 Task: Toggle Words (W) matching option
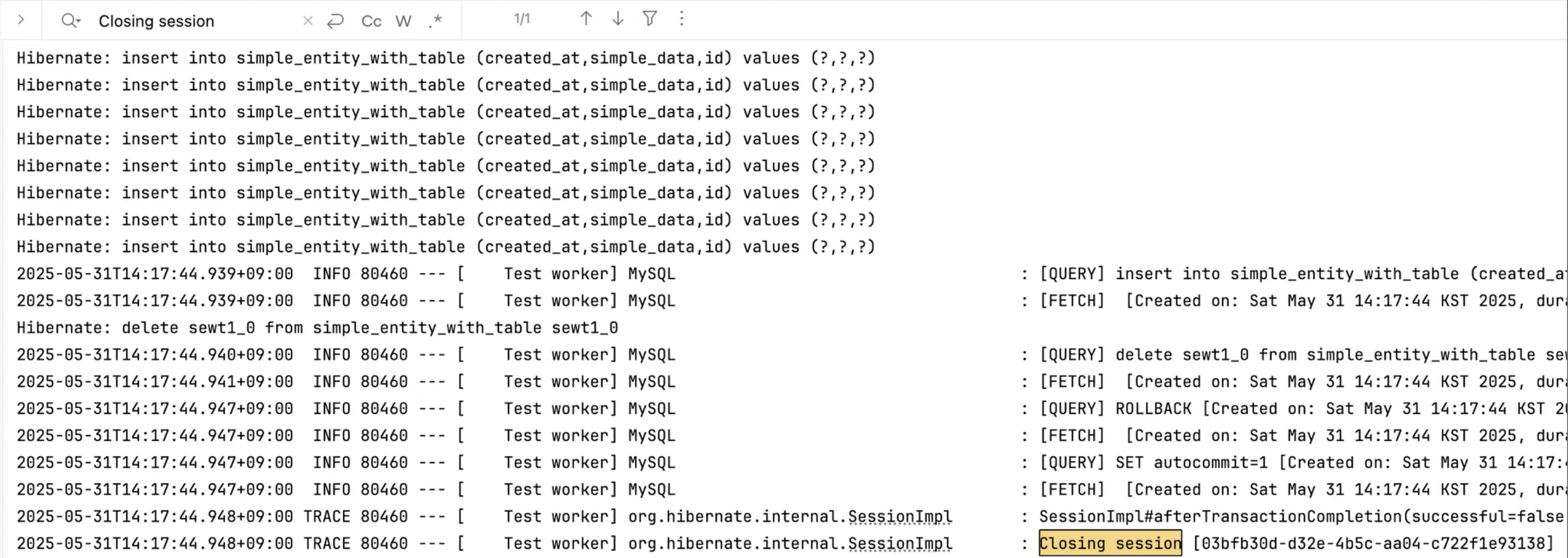(x=403, y=21)
